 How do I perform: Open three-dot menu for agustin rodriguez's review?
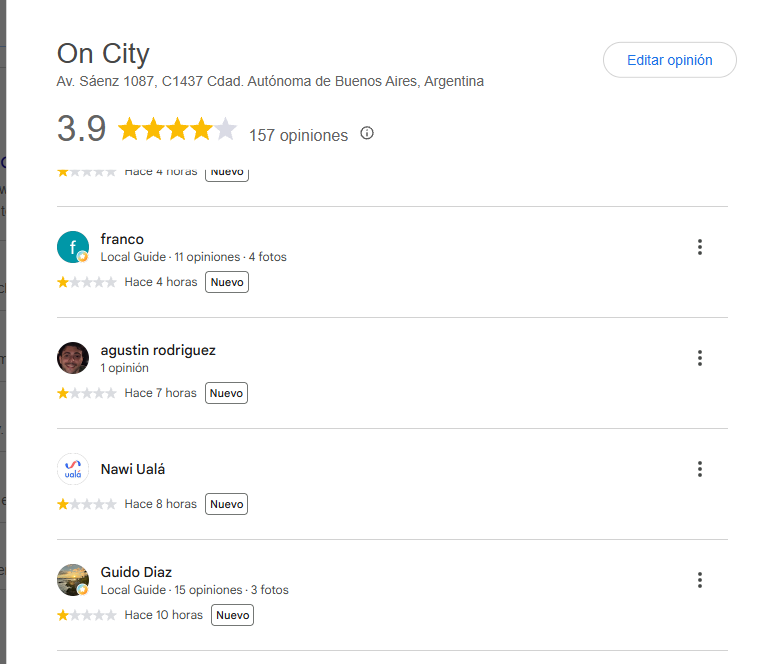(699, 358)
